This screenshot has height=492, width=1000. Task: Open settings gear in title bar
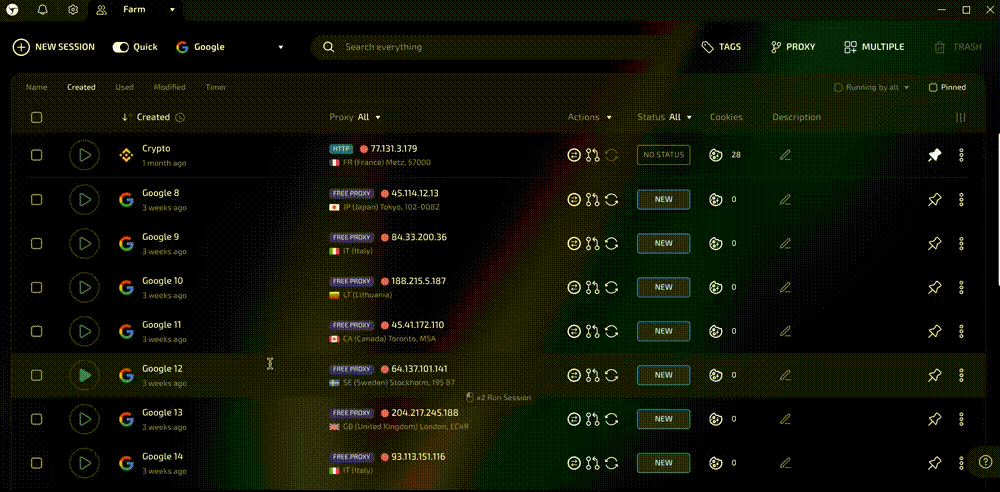coord(73,10)
